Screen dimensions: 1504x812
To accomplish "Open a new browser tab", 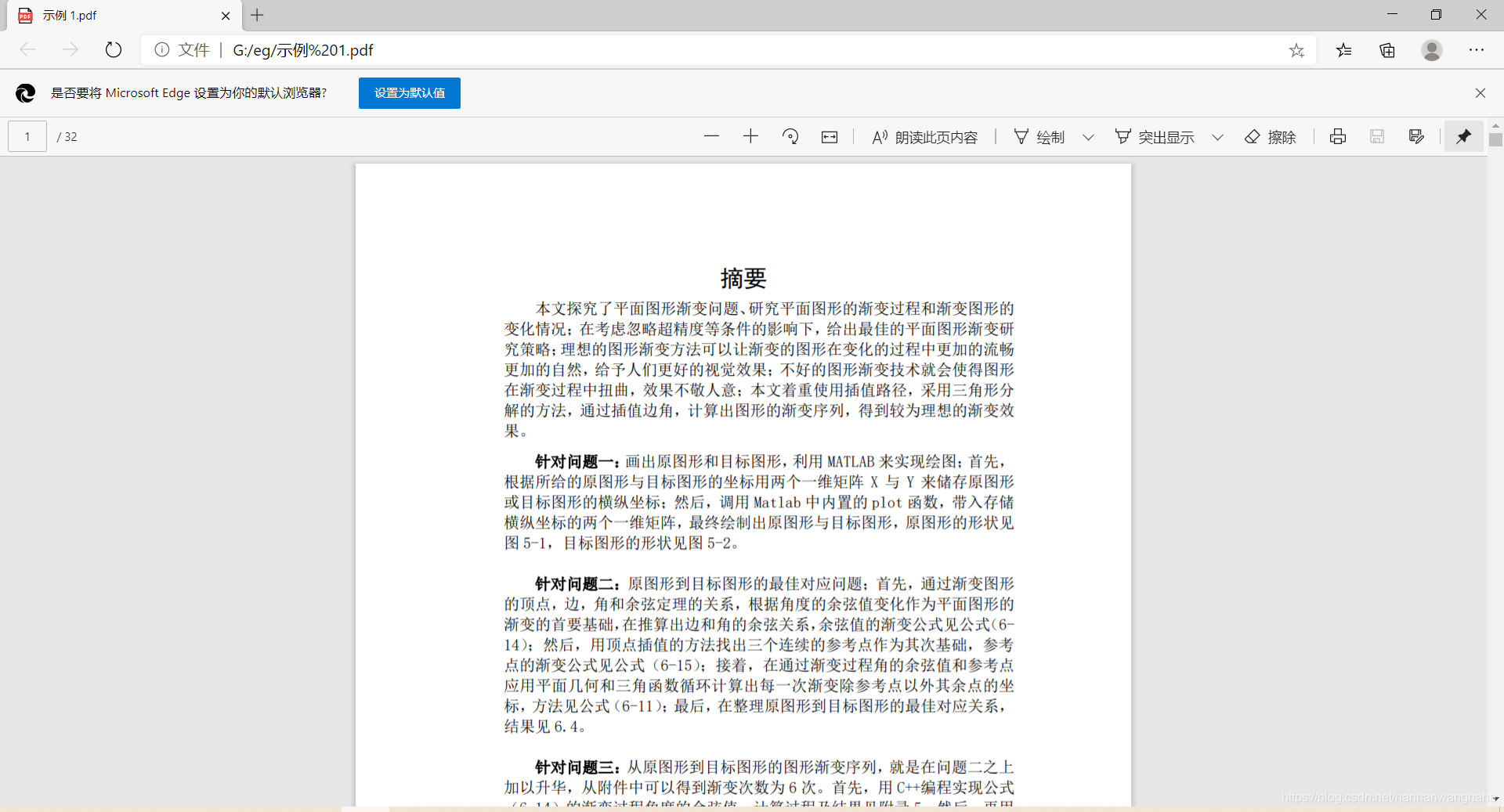I will pos(258,16).
